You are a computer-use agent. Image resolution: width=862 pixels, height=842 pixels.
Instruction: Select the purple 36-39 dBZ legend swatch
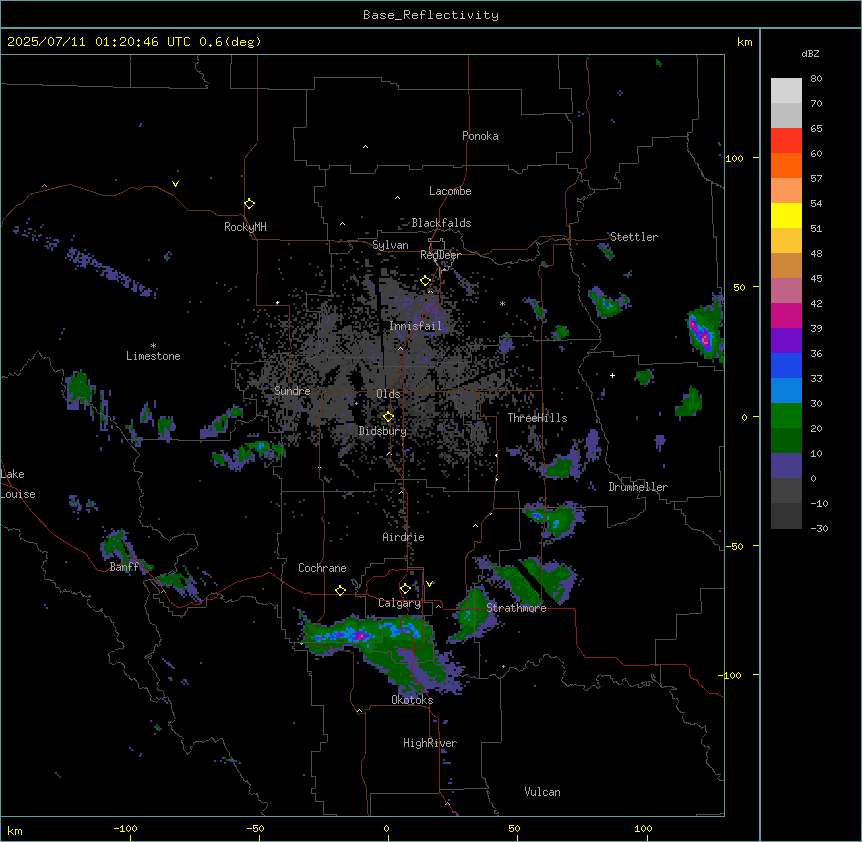(786, 341)
